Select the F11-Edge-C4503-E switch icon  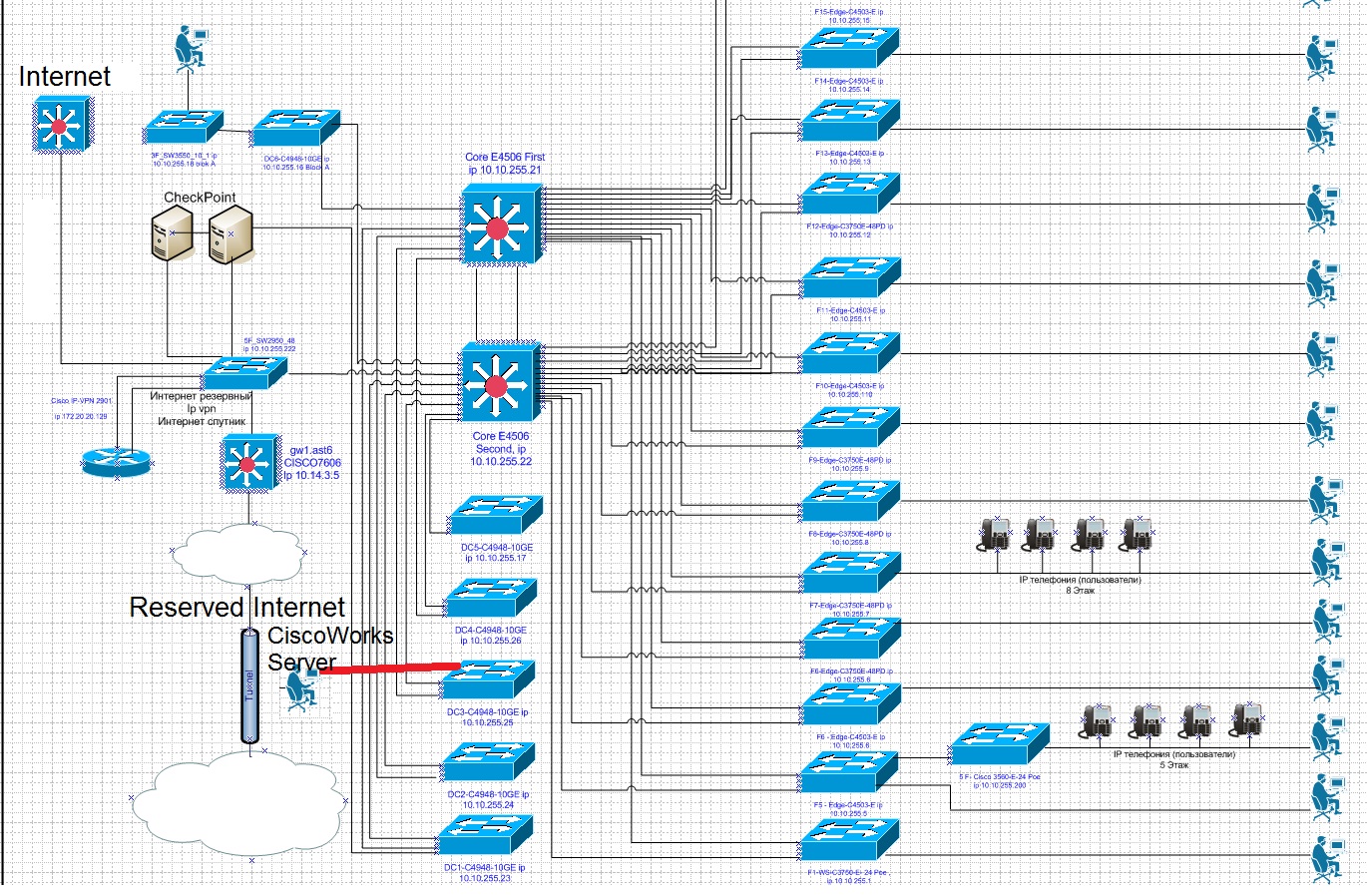851,352
